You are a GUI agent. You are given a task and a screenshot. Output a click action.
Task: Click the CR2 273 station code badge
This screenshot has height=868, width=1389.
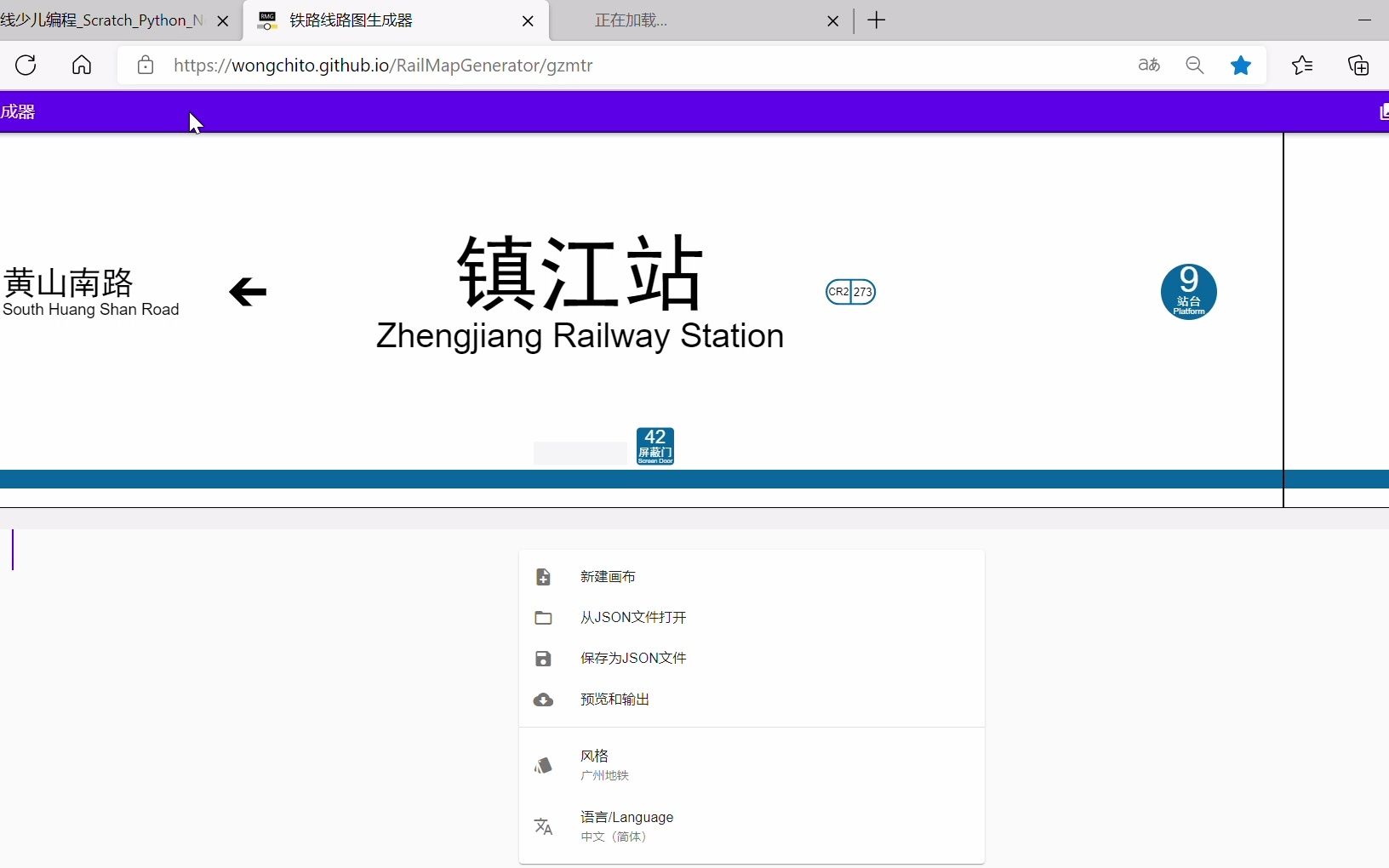pyautogui.click(x=850, y=292)
